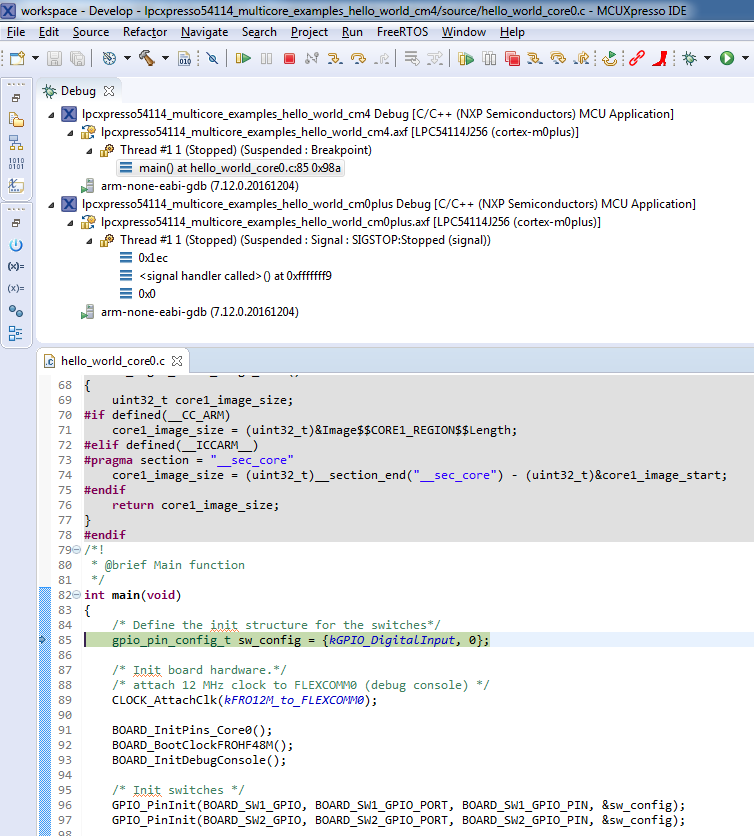
Task: Click the Step Into toolbar icon
Action: click(x=336, y=59)
